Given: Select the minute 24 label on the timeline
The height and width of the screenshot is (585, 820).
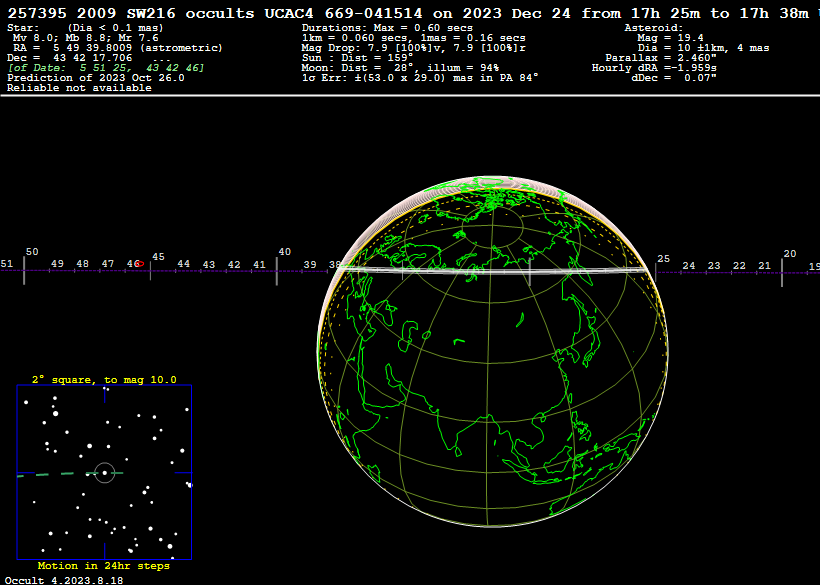Looking at the screenshot, I should [689, 266].
